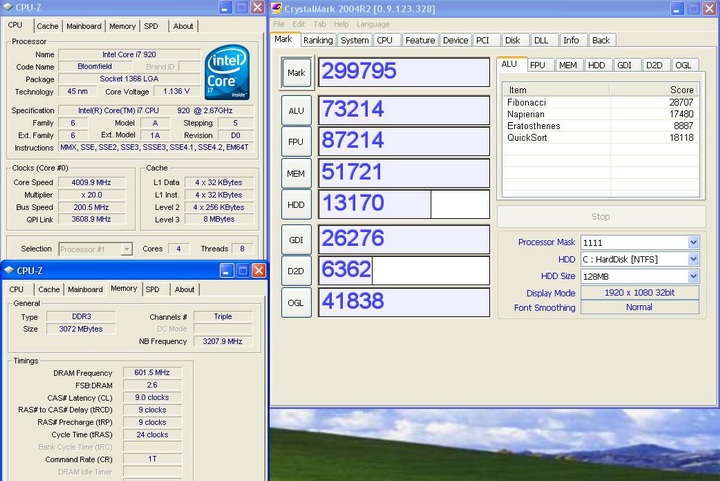Click the DRAM Frequency 601.5 MHz value
The image size is (720, 481).
point(152,372)
